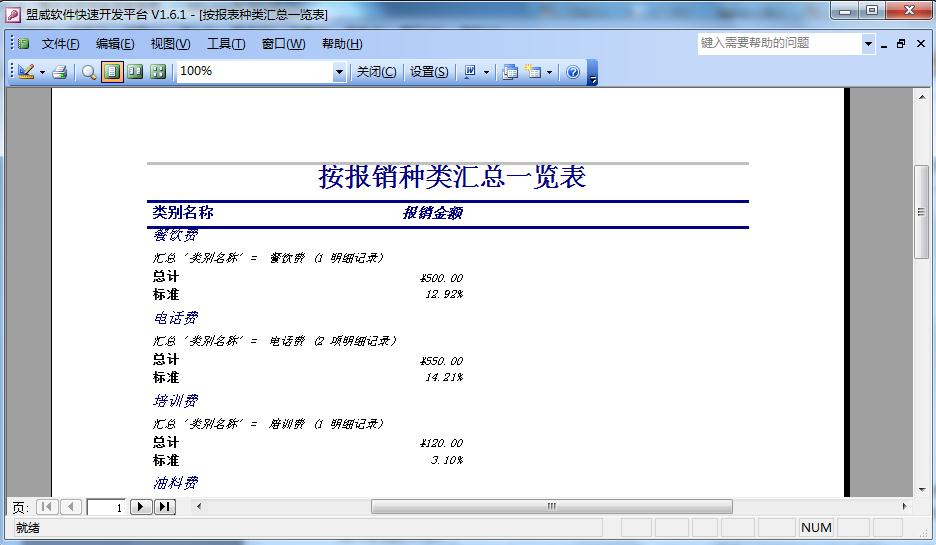This screenshot has width=936, height=545.
Task: Click the 关闭(C) button
Action: point(376,72)
